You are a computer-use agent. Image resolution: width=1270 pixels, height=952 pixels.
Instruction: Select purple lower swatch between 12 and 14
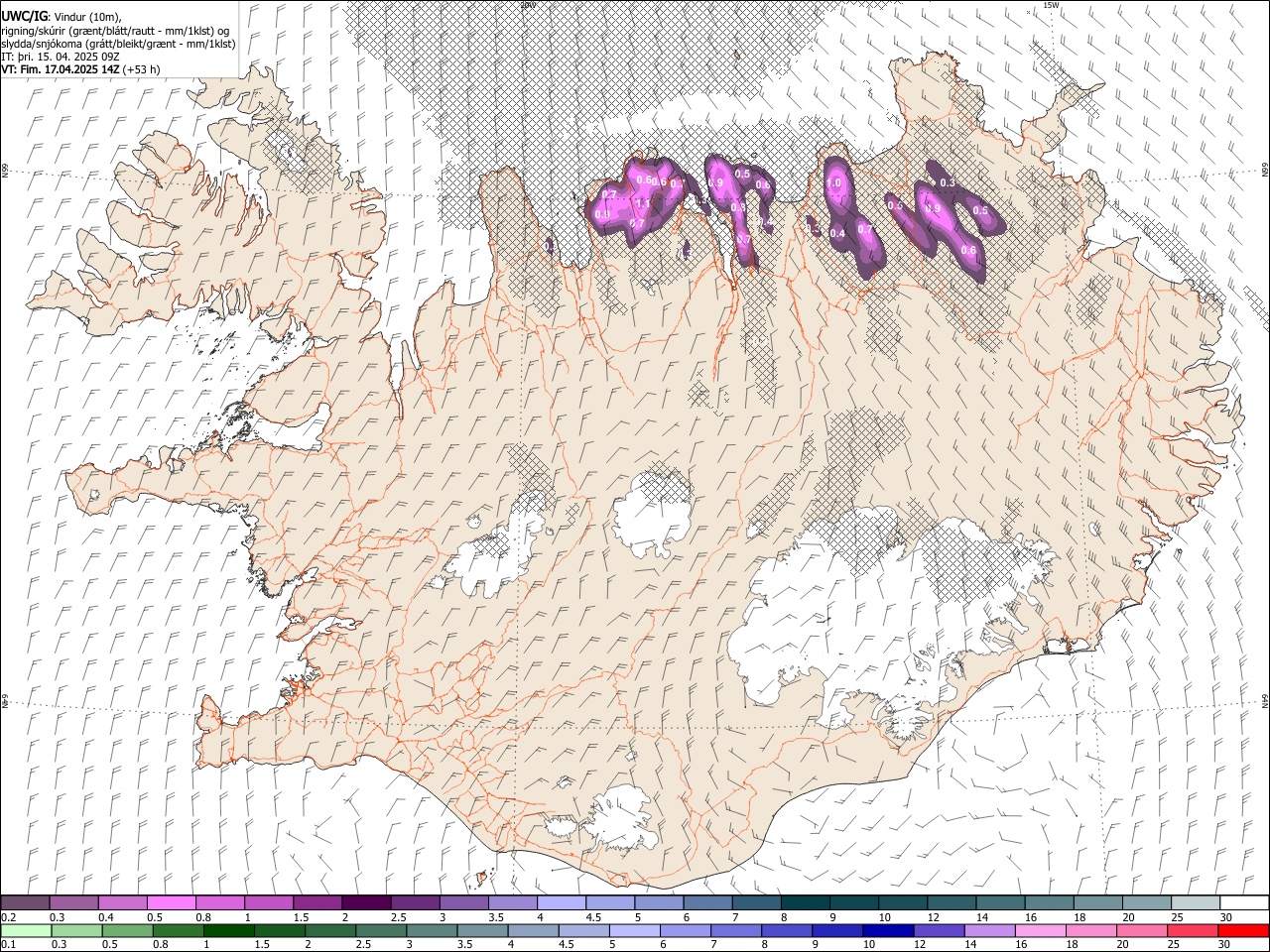(x=939, y=930)
